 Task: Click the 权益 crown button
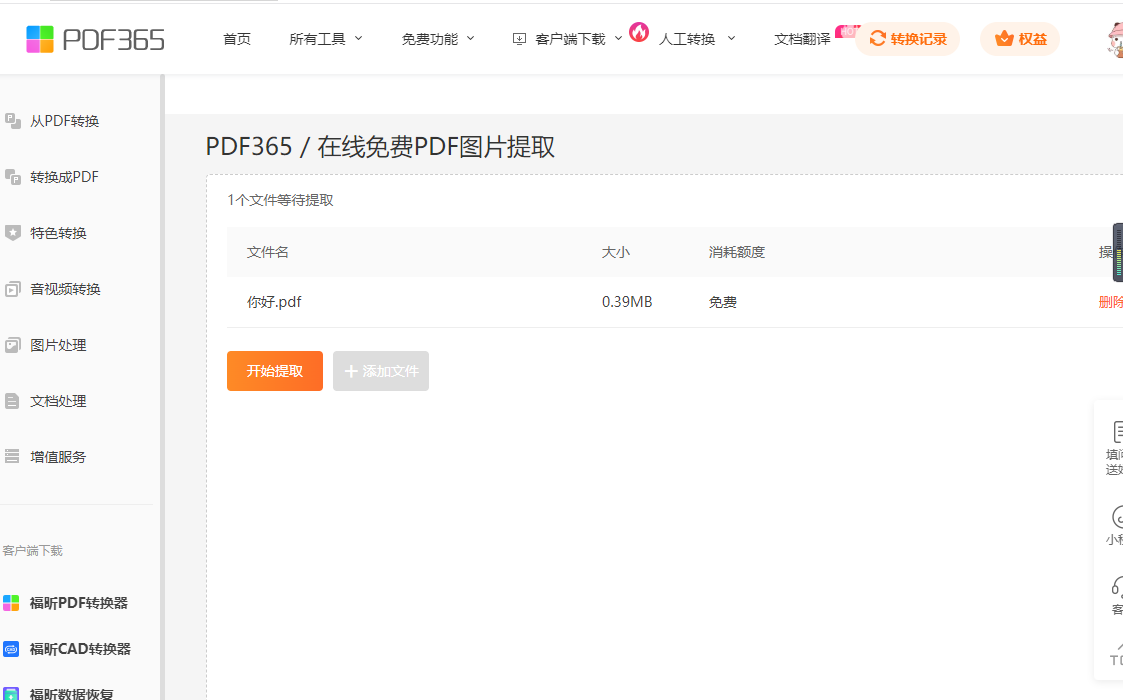(1020, 39)
